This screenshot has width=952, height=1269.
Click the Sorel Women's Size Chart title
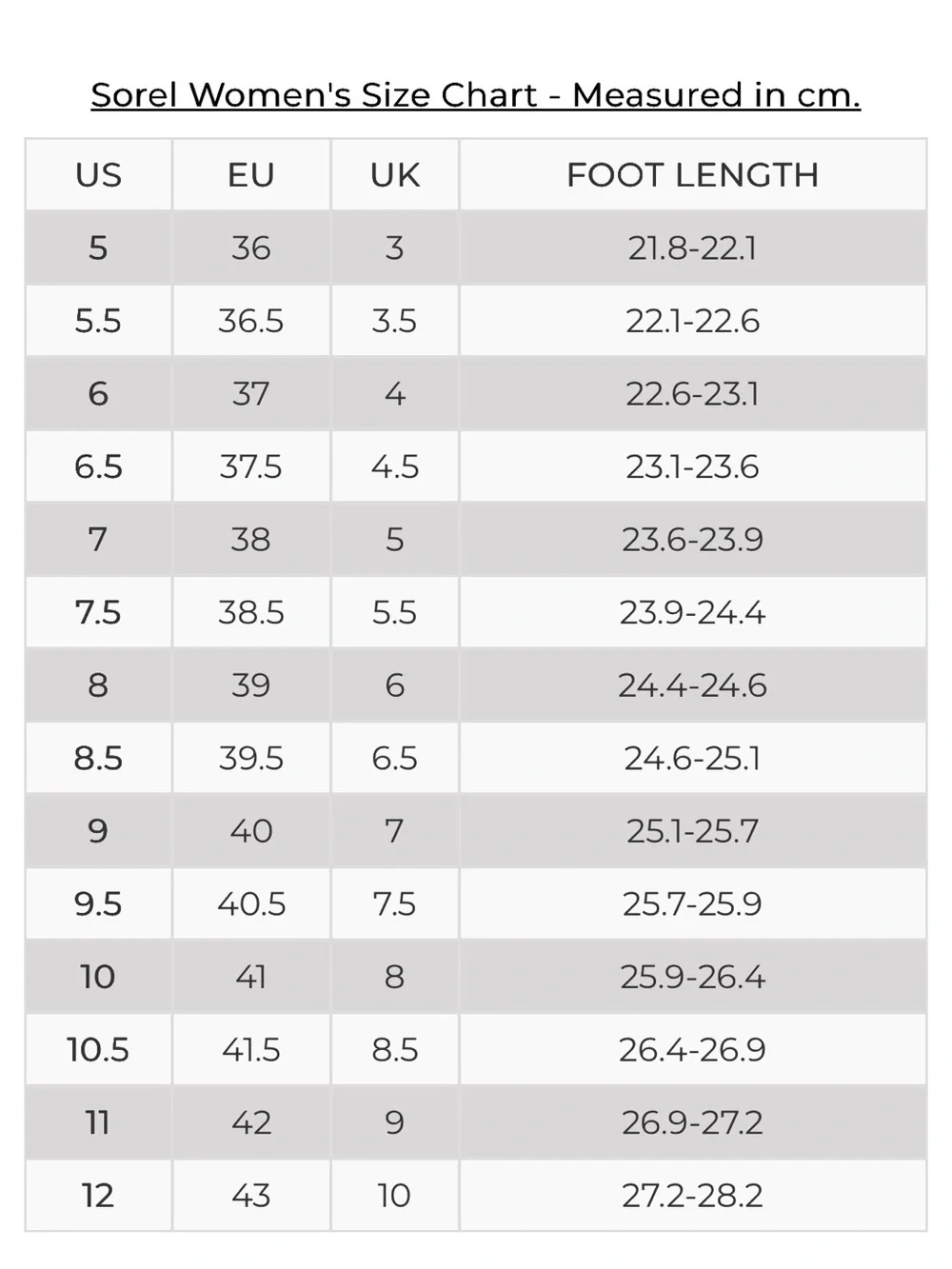coord(476,95)
